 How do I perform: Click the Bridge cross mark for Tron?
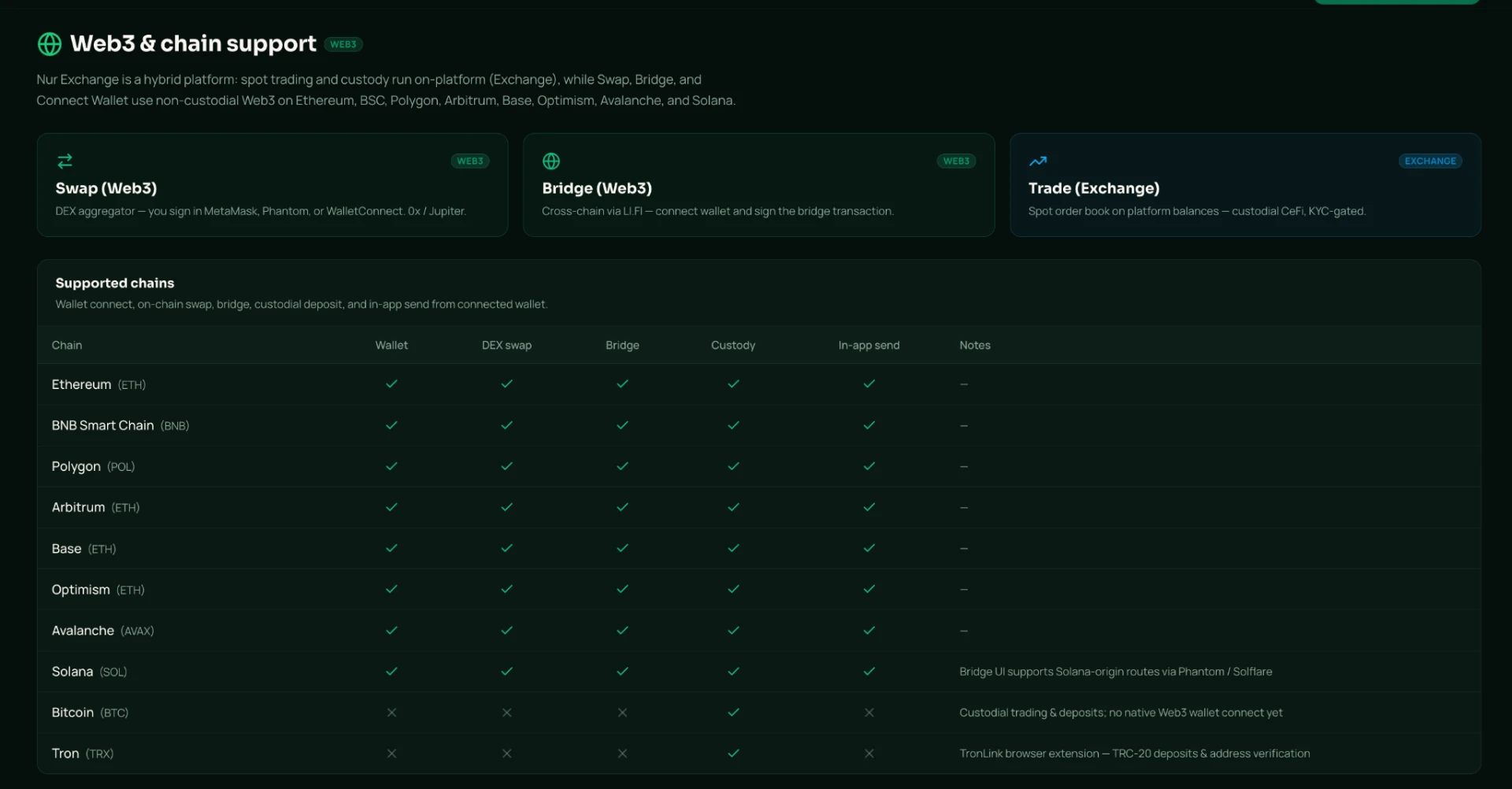point(622,753)
